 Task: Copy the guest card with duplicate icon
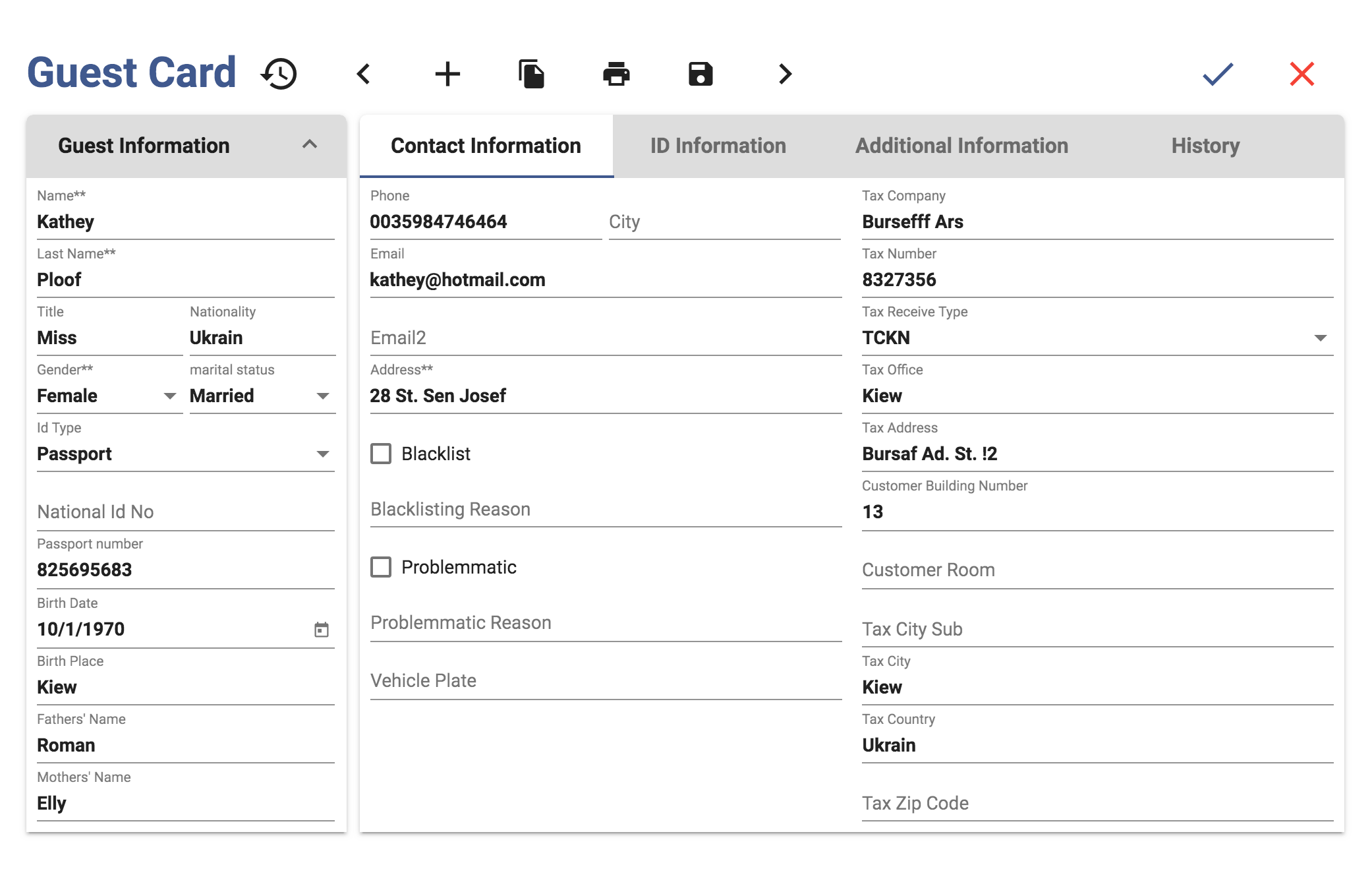pos(532,74)
